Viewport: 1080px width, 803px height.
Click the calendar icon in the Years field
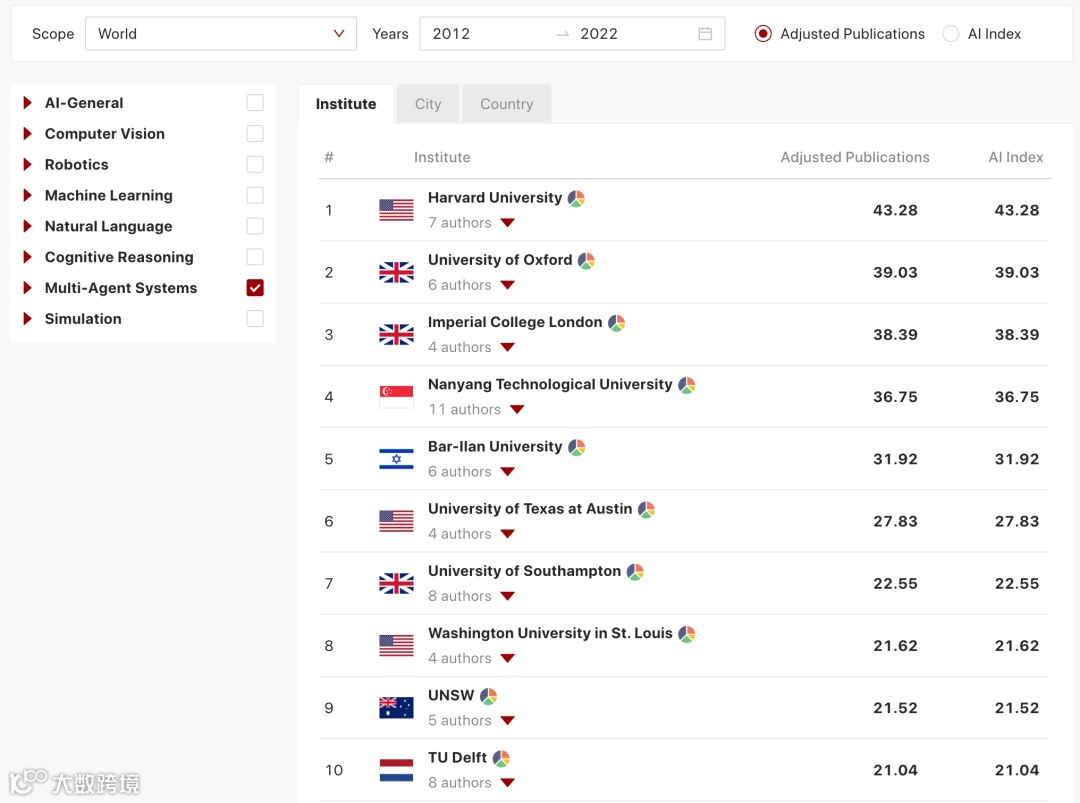(705, 34)
